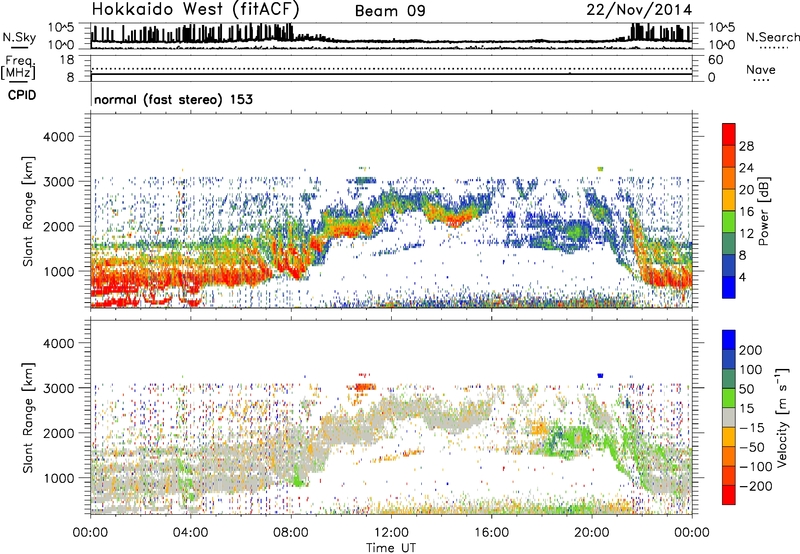
Task: Click the '2000' tick in the velocity panel
Action: [x=58, y=433]
